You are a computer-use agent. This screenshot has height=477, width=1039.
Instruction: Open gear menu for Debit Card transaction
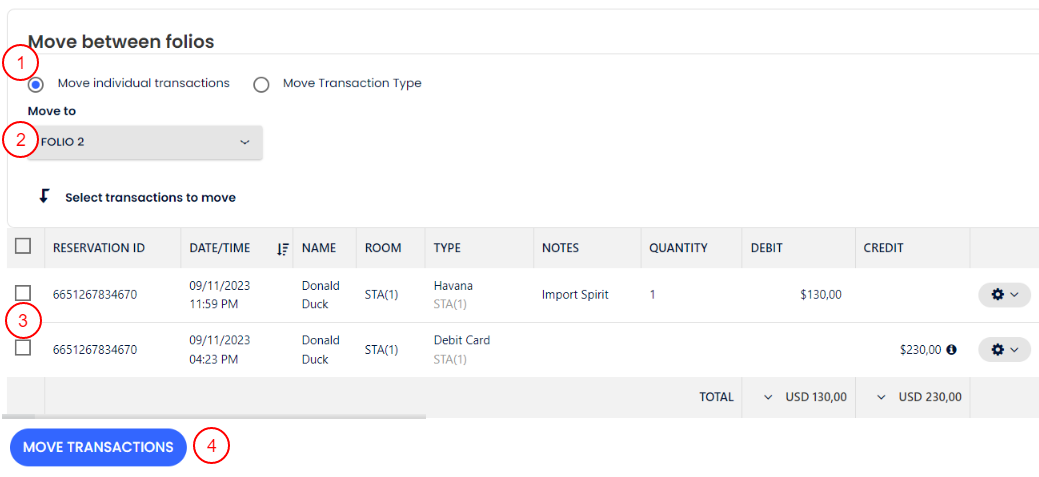1003,350
